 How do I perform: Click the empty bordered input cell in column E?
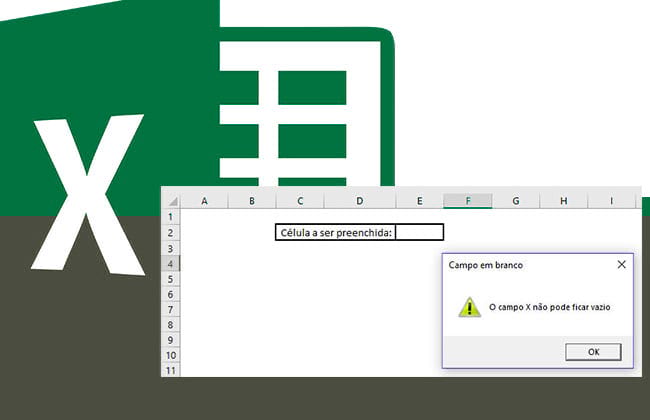420,233
